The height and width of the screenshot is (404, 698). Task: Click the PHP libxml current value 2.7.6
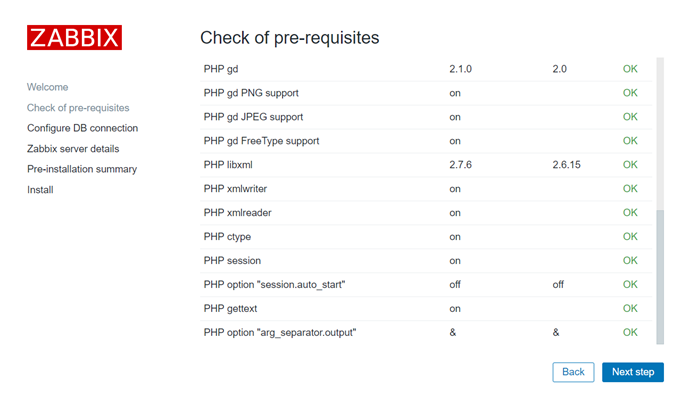point(462,165)
